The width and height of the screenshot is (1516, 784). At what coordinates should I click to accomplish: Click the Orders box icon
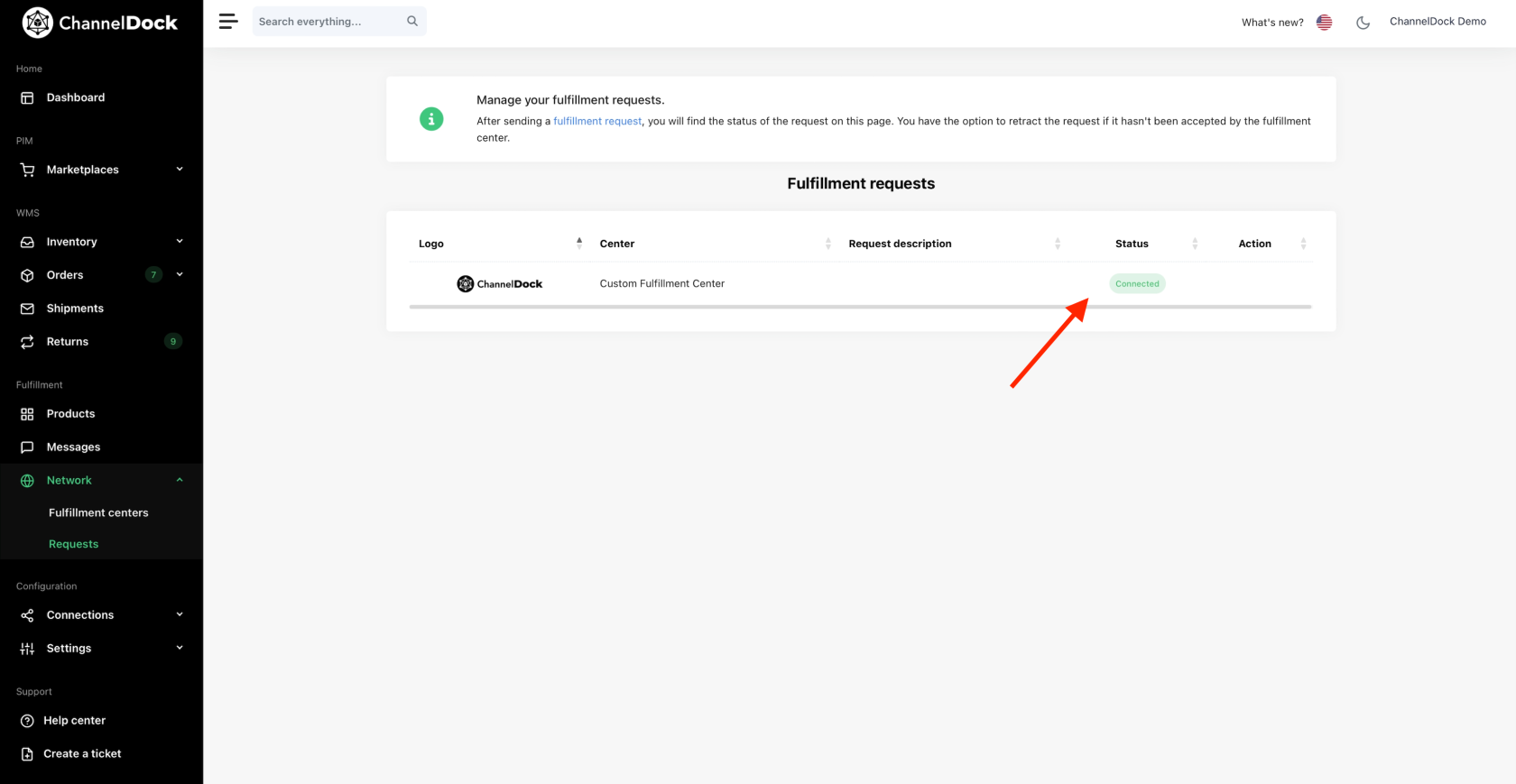pyautogui.click(x=27, y=275)
